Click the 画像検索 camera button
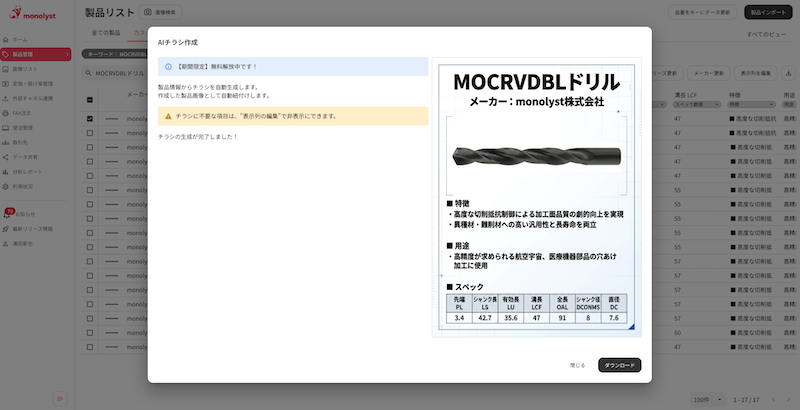Viewport: 800px width, 410px height. coord(161,12)
